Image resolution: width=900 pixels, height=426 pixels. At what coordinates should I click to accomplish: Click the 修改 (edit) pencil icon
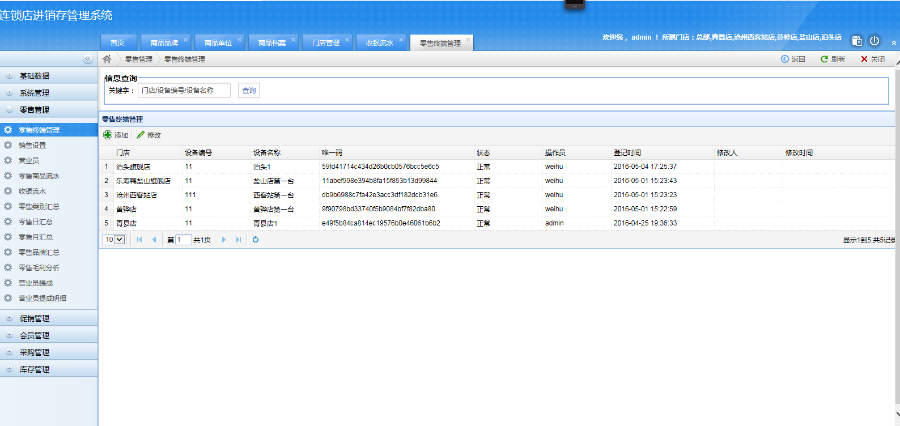(141, 134)
